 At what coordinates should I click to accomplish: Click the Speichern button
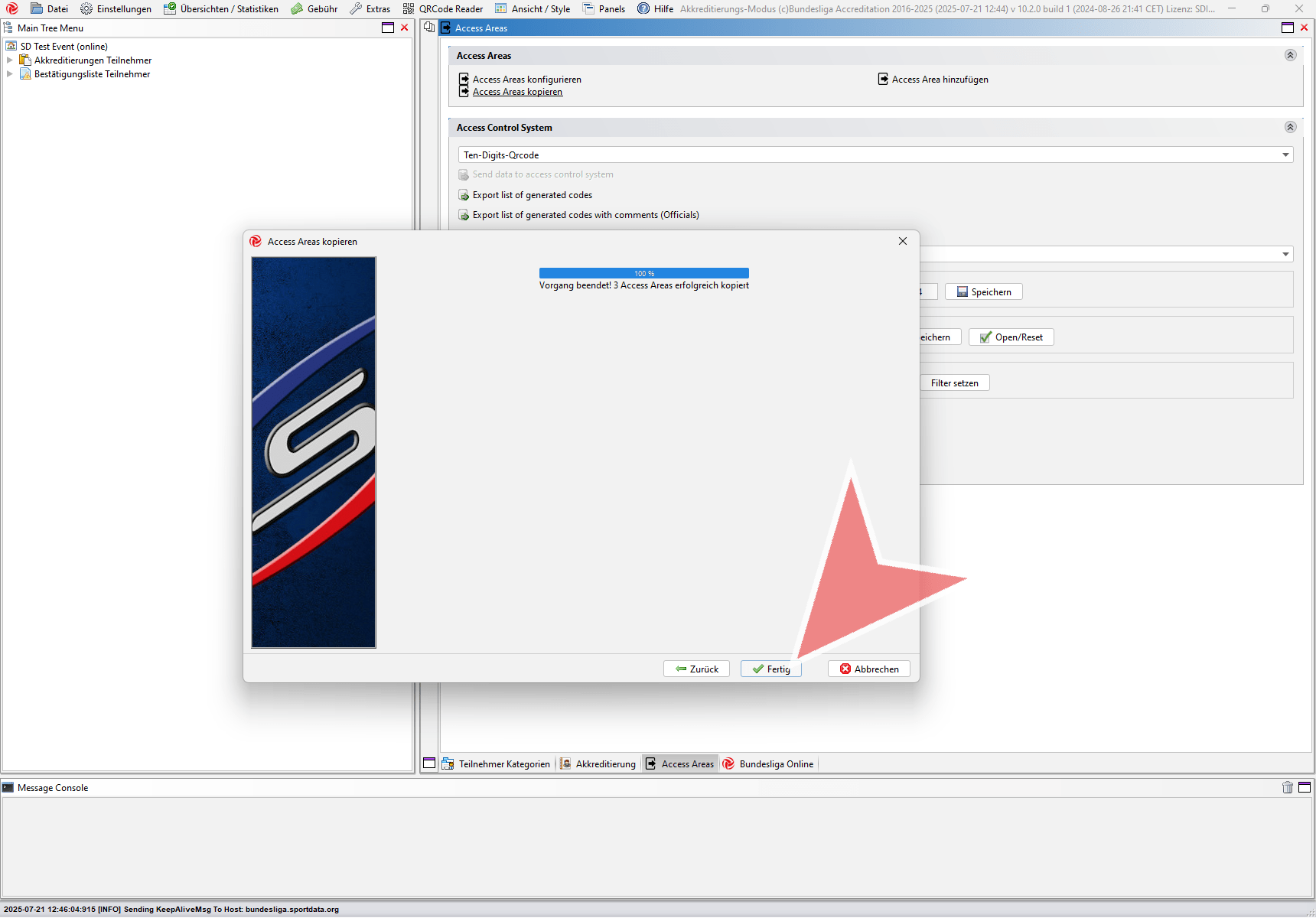point(983,291)
